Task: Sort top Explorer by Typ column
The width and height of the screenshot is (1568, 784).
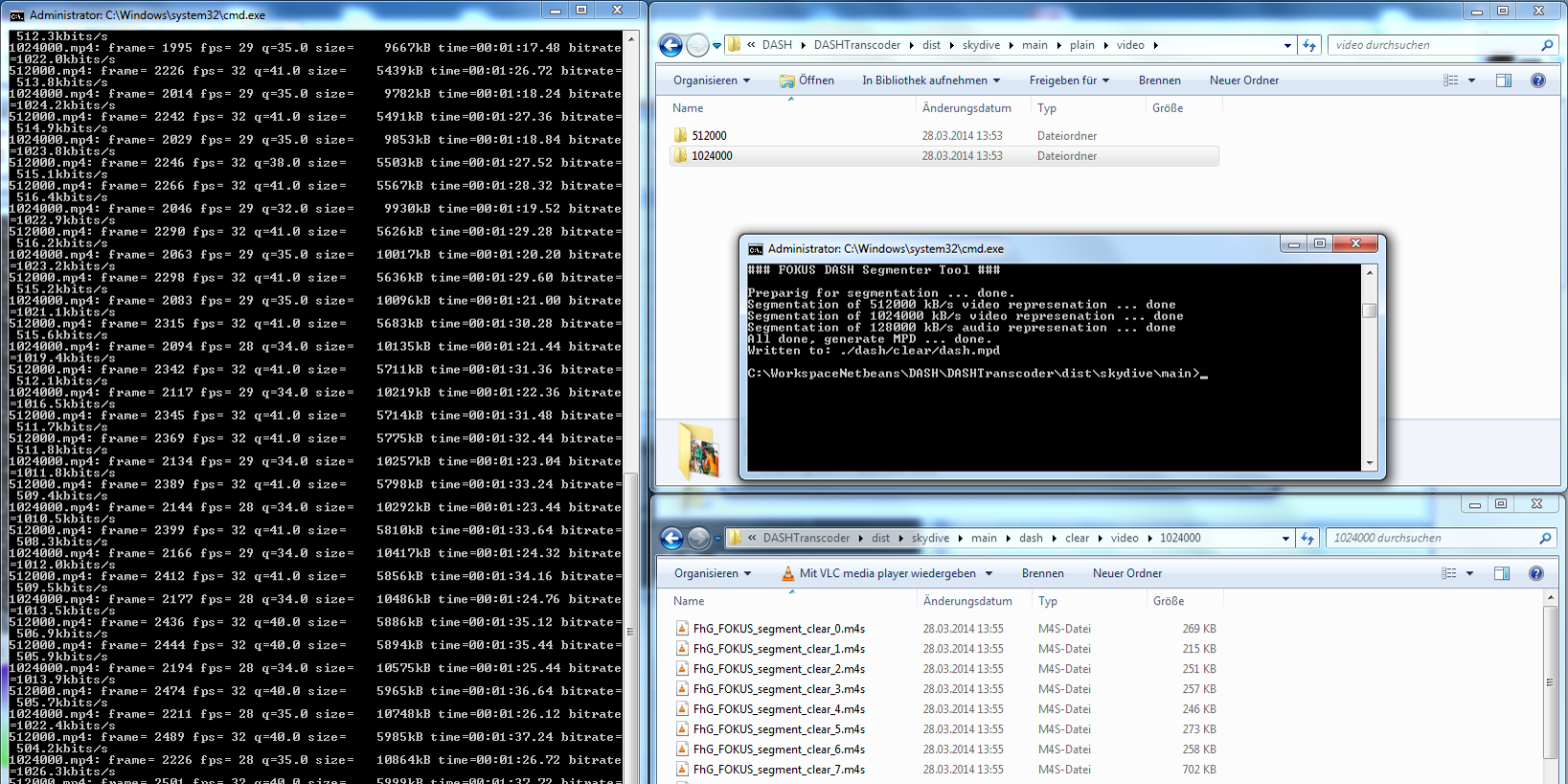Action: 1047,108
